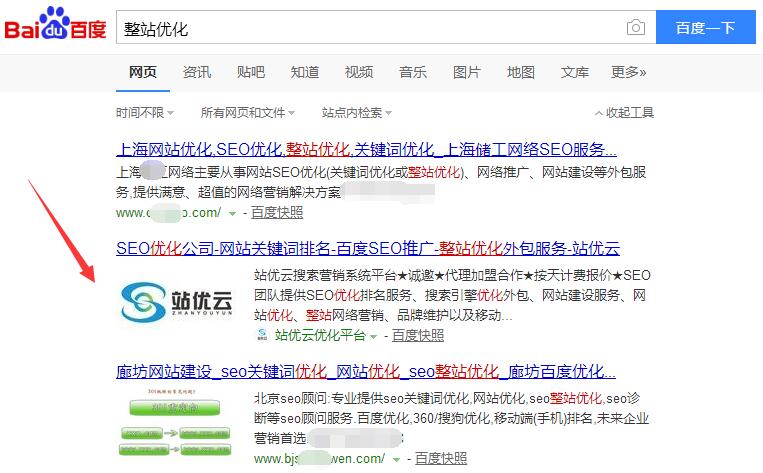Viewport: 763px width, 473px height.
Task: Collapse tools with 收起工具
Action: click(624, 113)
